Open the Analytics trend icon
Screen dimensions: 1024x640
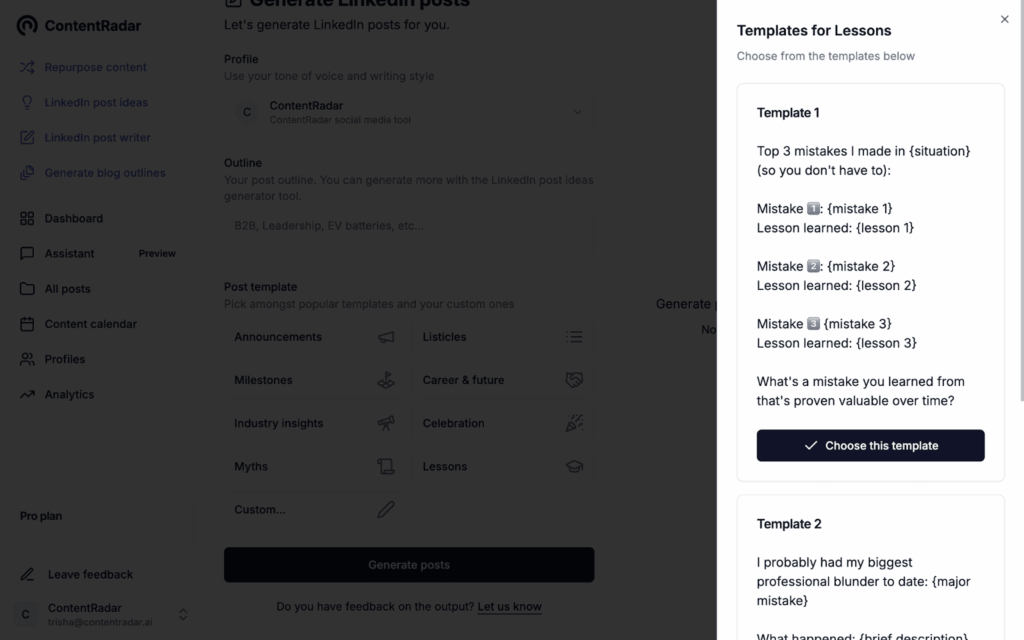coord(27,395)
